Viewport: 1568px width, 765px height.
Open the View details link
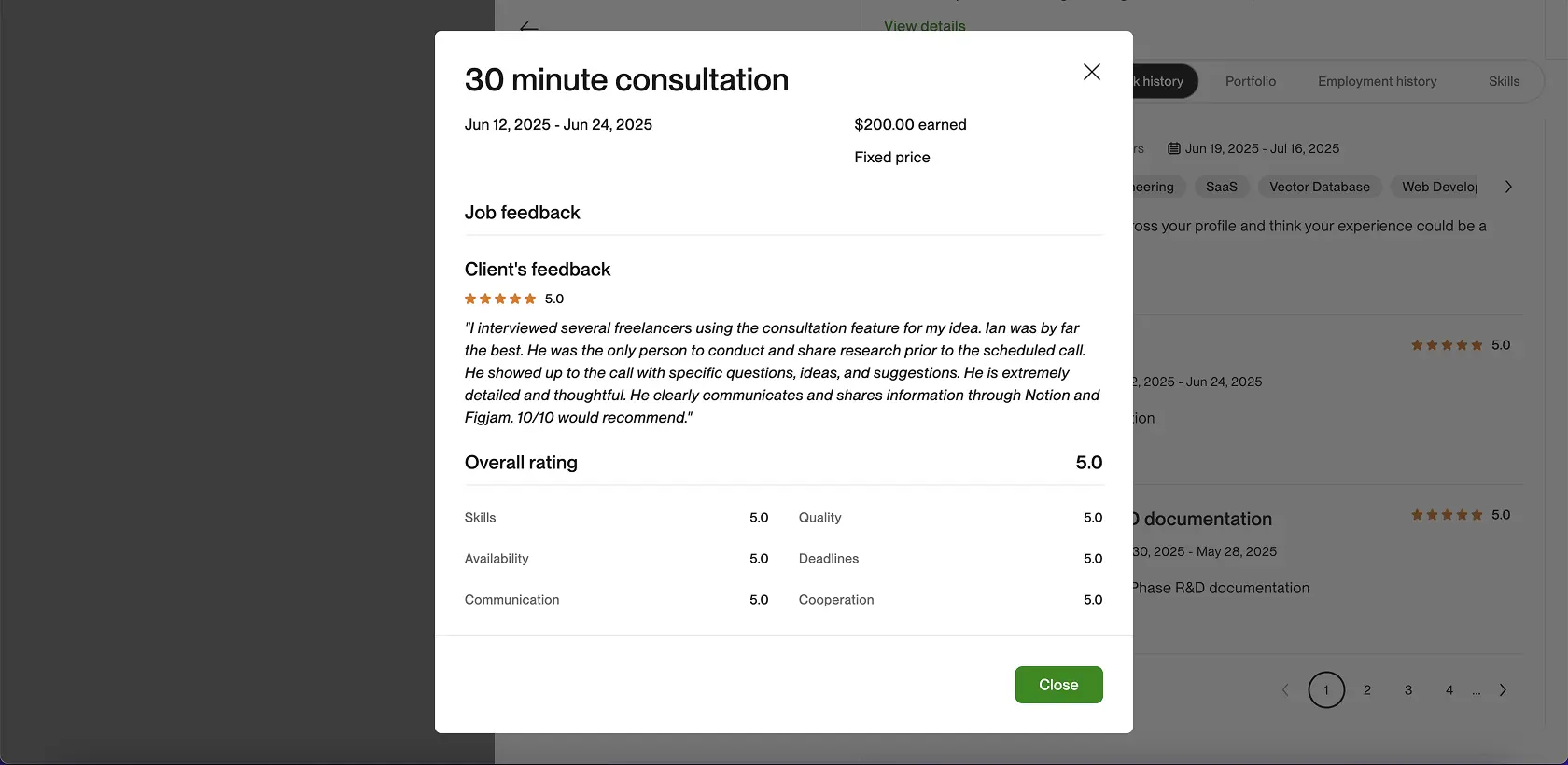(x=923, y=25)
